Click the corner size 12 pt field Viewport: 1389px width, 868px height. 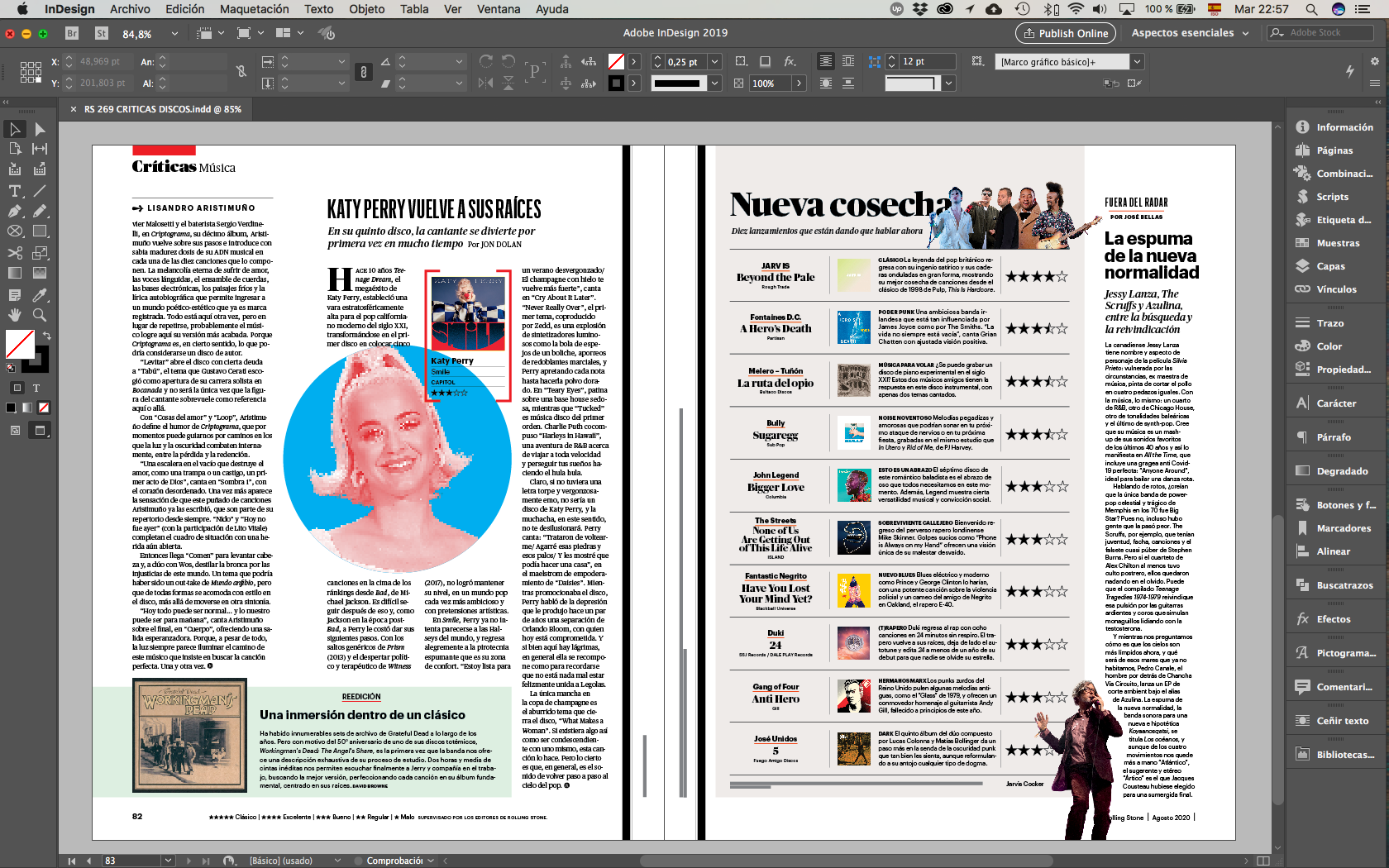click(927, 62)
